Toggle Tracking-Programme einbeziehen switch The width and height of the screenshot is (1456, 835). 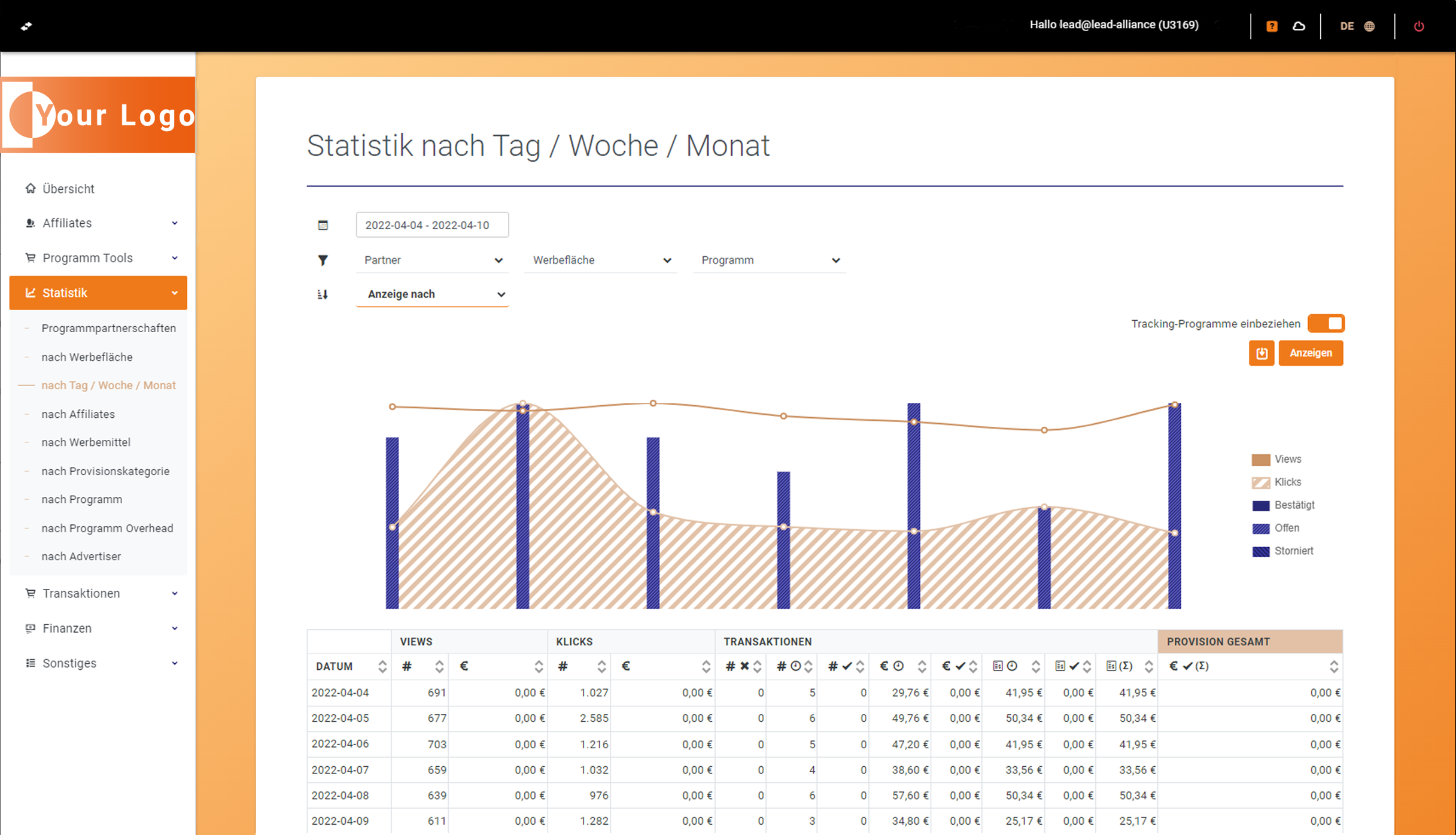[x=1326, y=324]
